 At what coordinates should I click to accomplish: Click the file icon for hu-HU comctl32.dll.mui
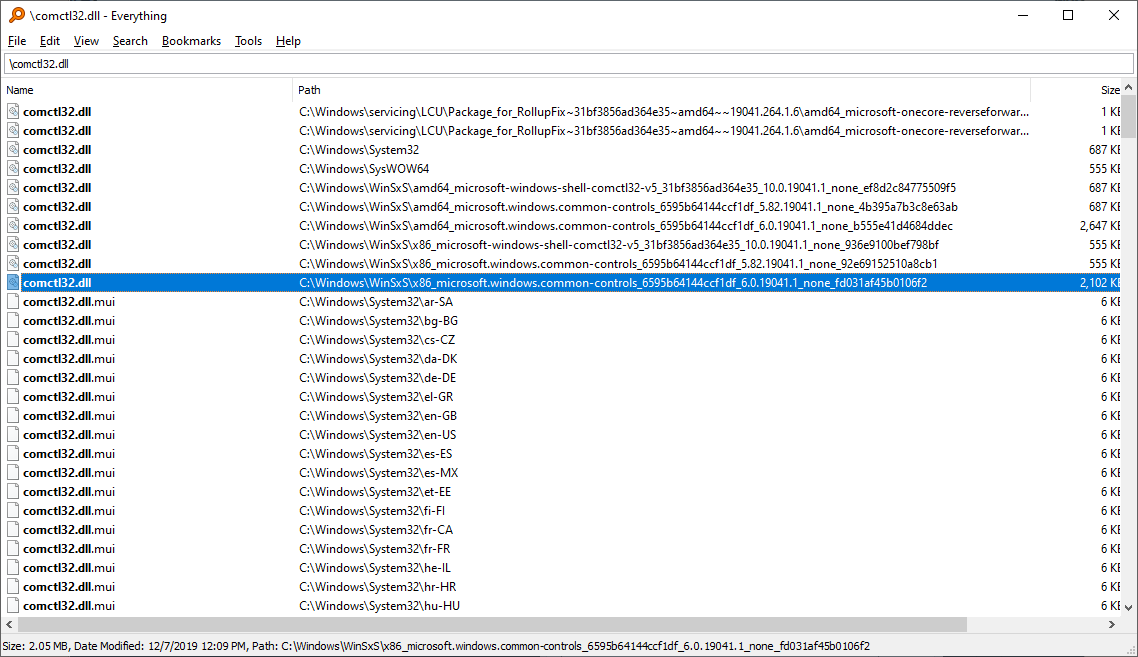(x=11, y=605)
